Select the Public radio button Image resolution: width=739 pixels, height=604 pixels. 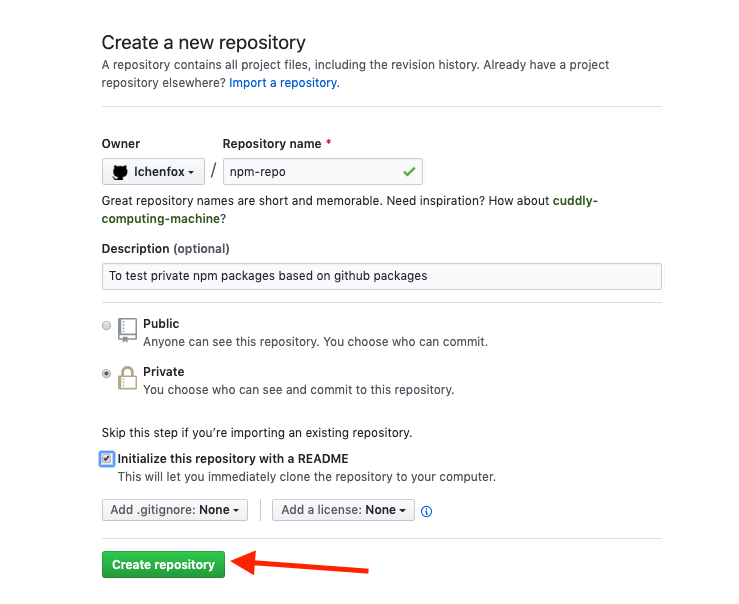coord(106,325)
